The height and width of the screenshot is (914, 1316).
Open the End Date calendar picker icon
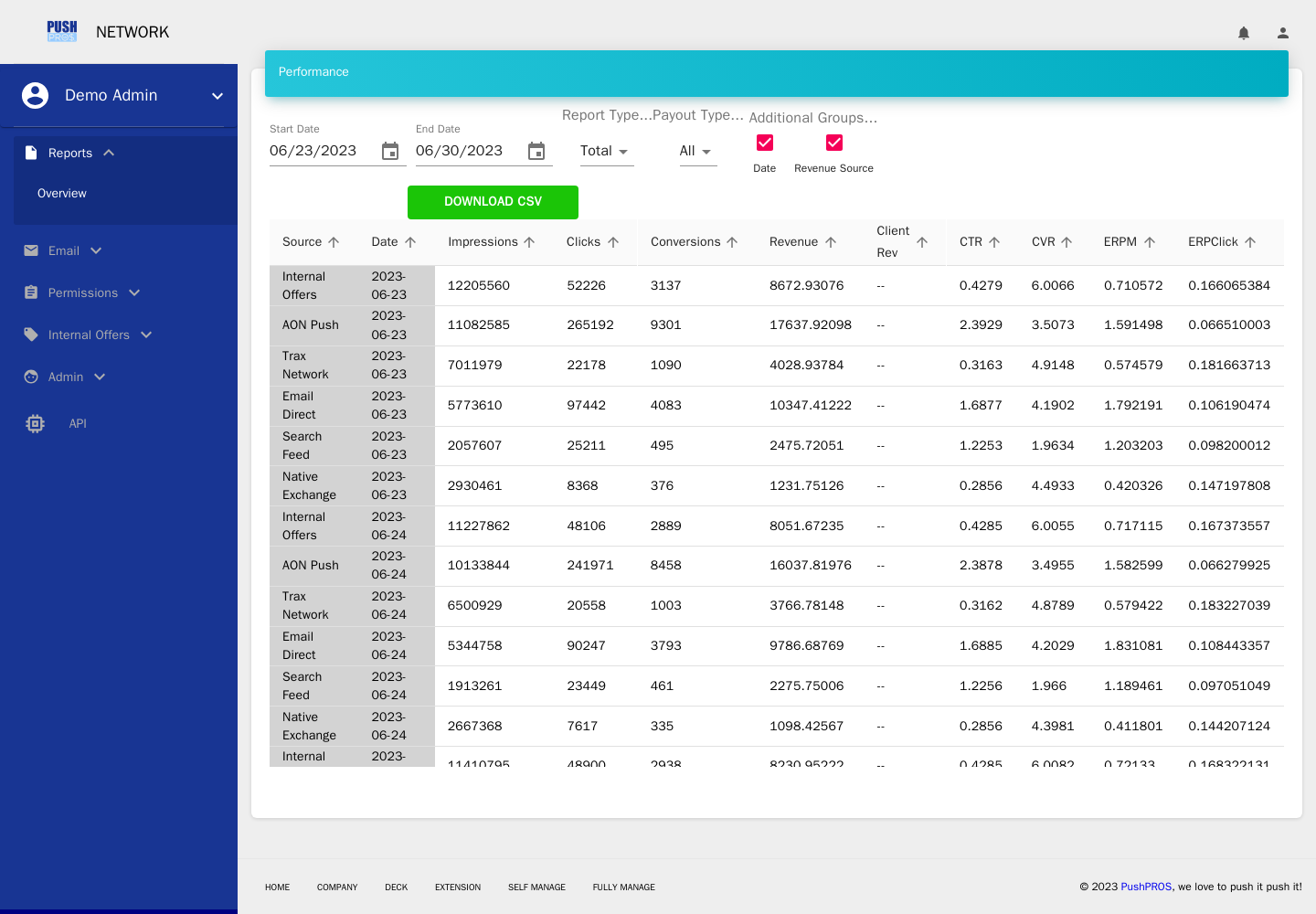tap(536, 152)
